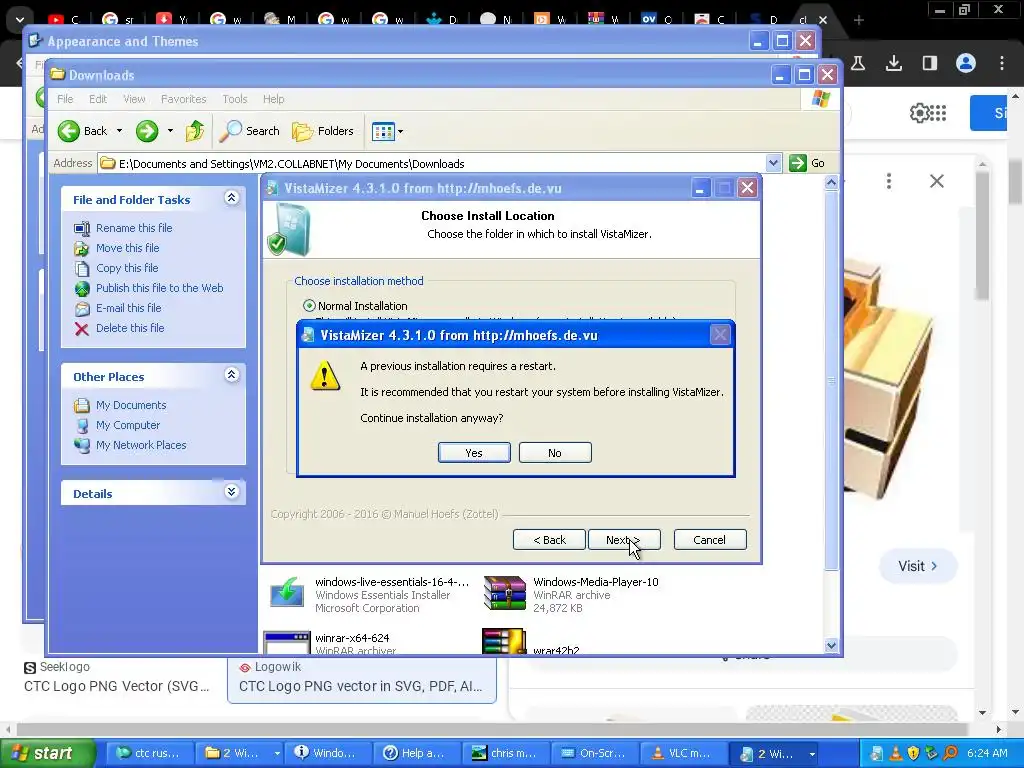Toggle the Folders pane button
Image resolution: width=1024 pixels, height=768 pixels.
[323, 131]
